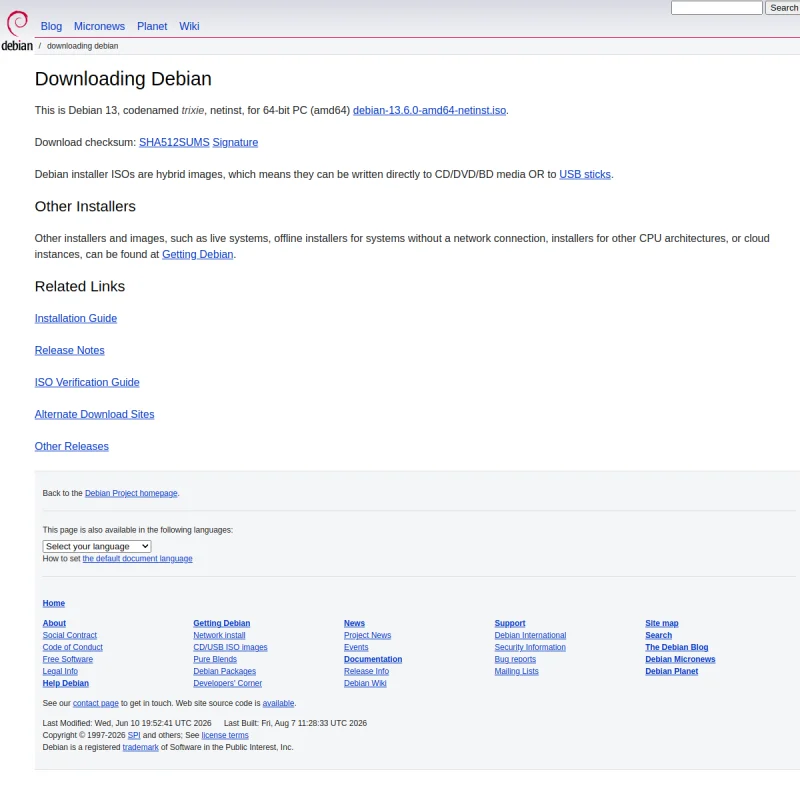Open the Installation Guide link
Viewport: 800px width, 800px height.
coord(76,318)
